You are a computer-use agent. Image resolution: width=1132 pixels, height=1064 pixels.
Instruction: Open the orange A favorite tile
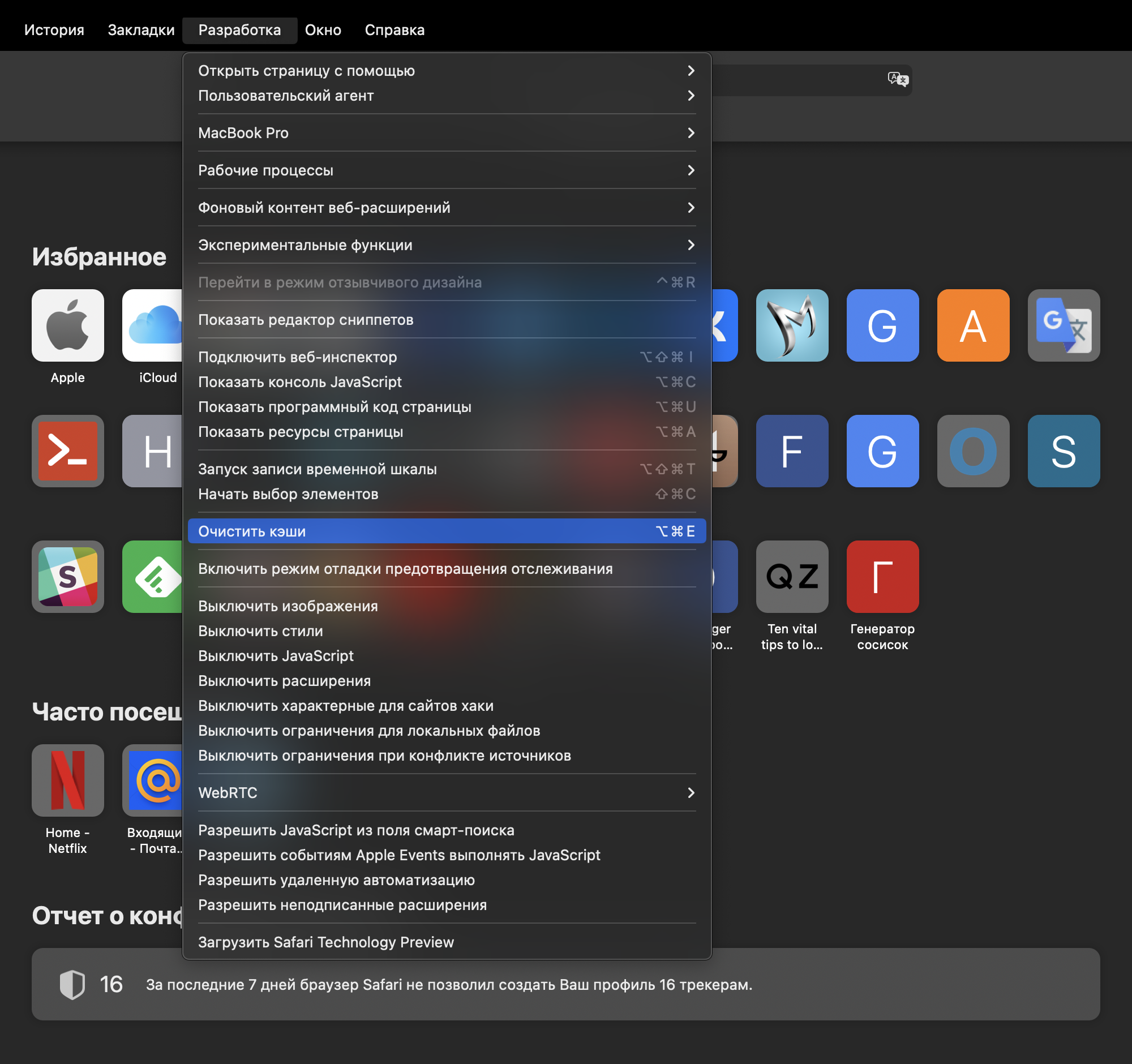click(973, 325)
